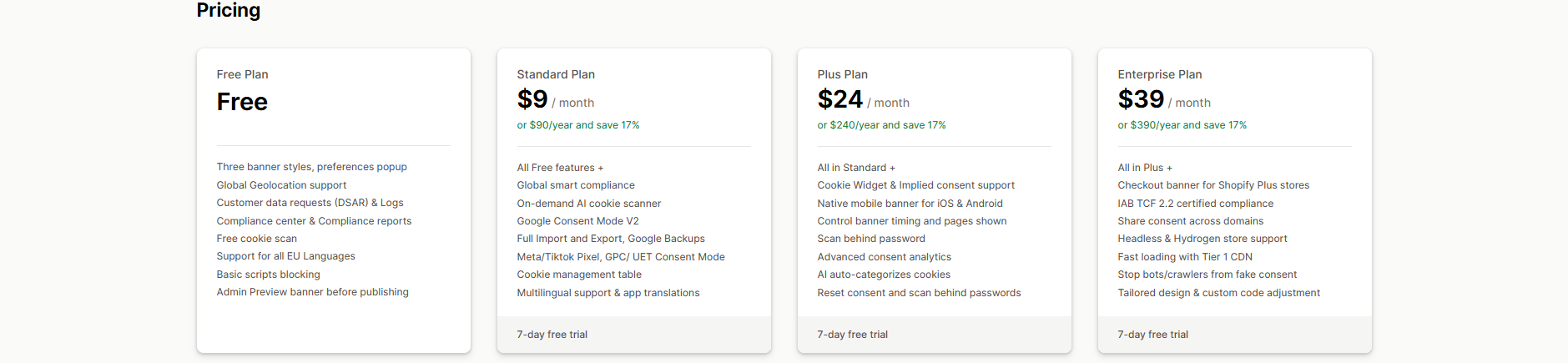Click Plus Plan's 7-day free trial footer

point(852,335)
